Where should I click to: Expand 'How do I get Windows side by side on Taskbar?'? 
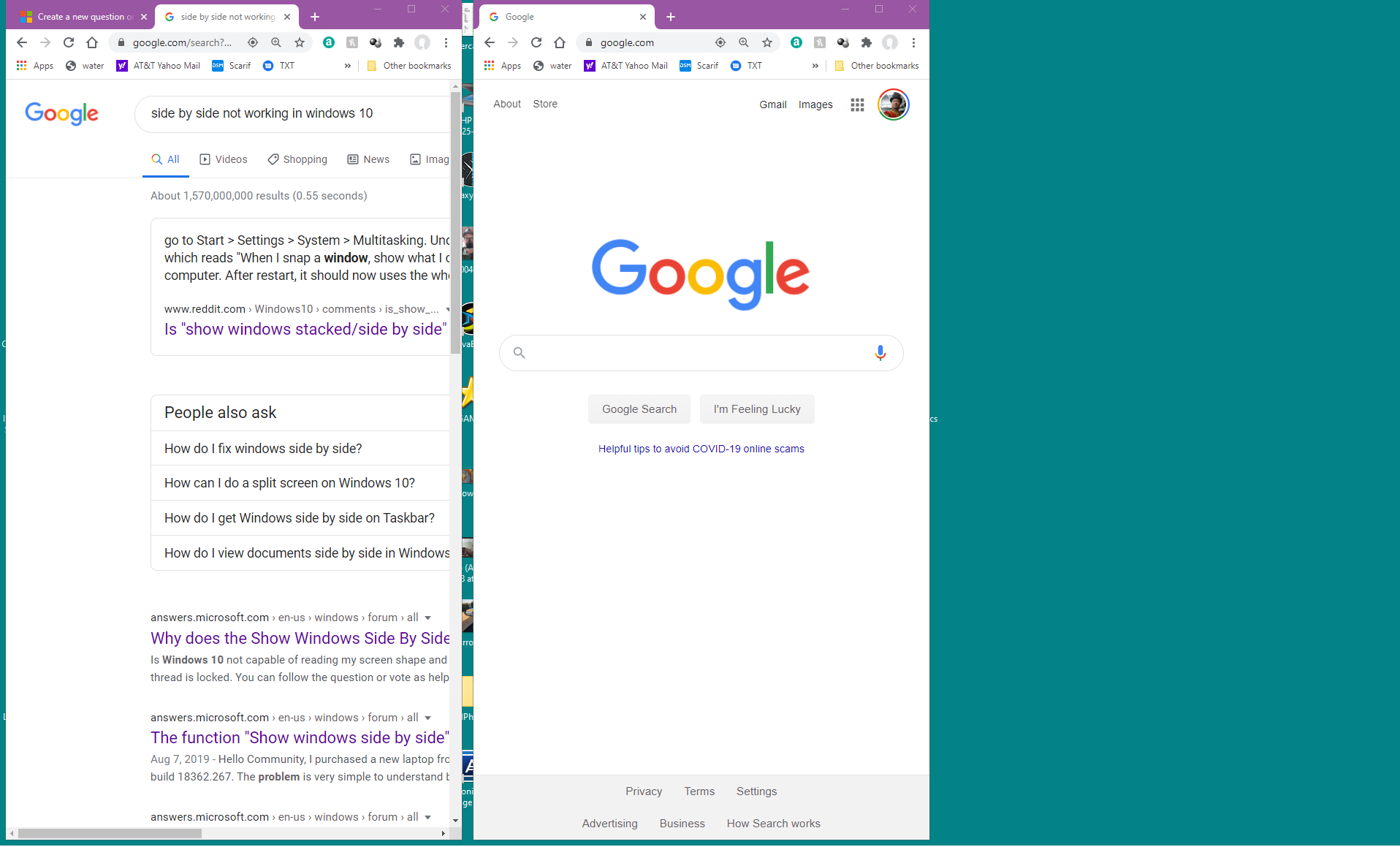pyautogui.click(x=300, y=517)
